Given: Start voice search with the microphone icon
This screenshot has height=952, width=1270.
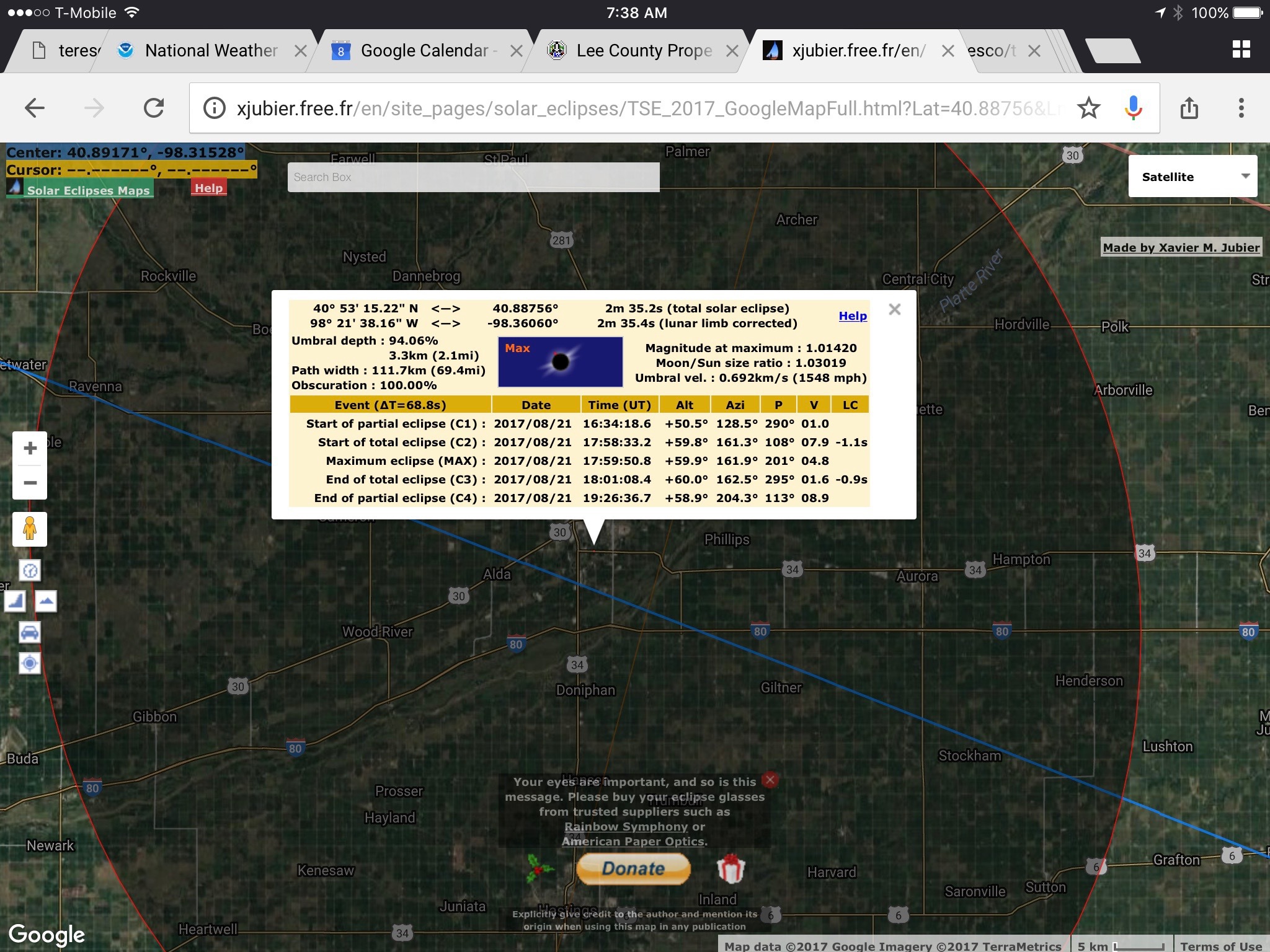Looking at the screenshot, I should 1133,108.
